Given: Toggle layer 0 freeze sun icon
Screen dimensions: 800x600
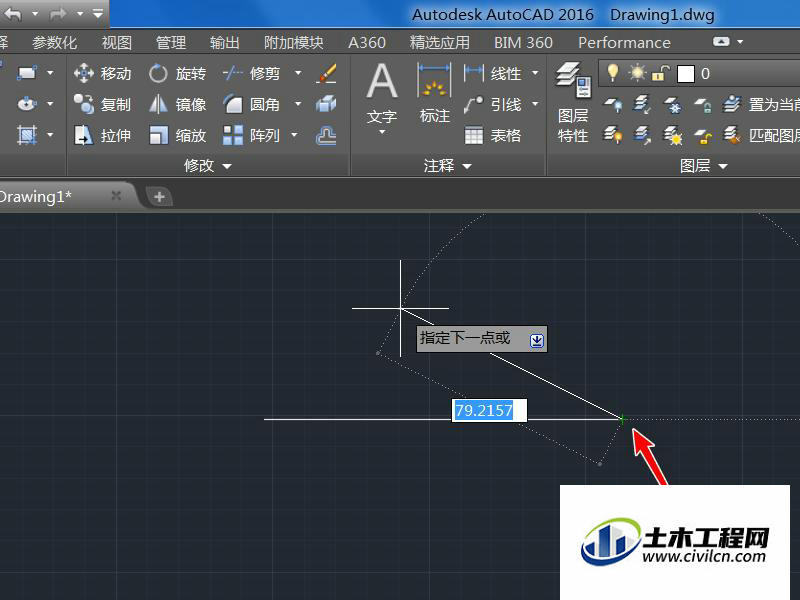Looking at the screenshot, I should (x=637, y=73).
